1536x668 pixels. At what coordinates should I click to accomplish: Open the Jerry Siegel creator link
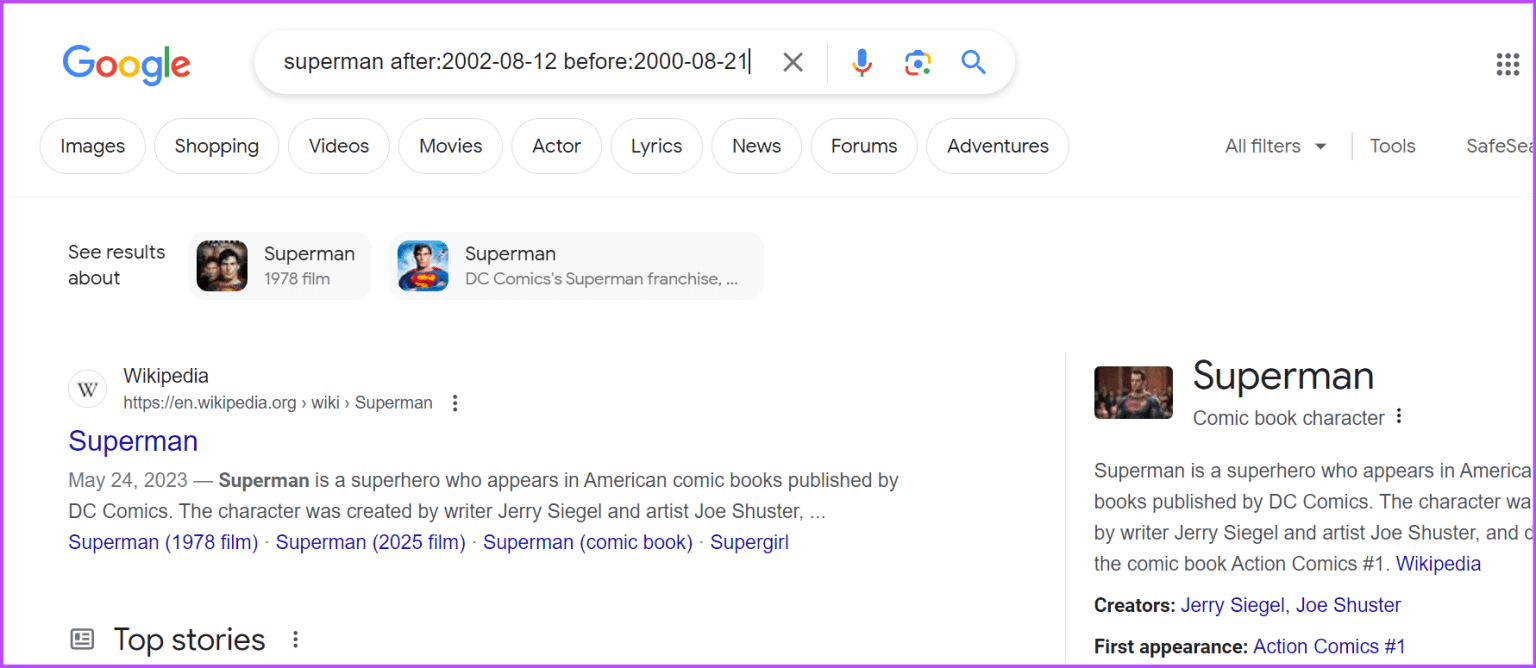point(1232,604)
